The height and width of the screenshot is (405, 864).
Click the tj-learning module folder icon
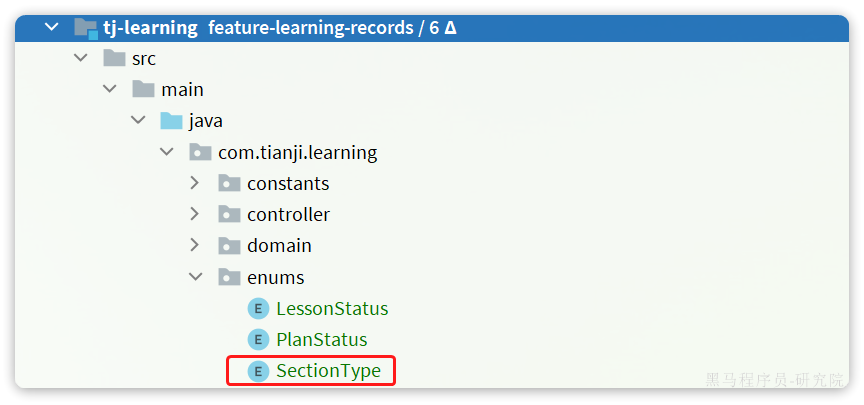[x=86, y=28]
